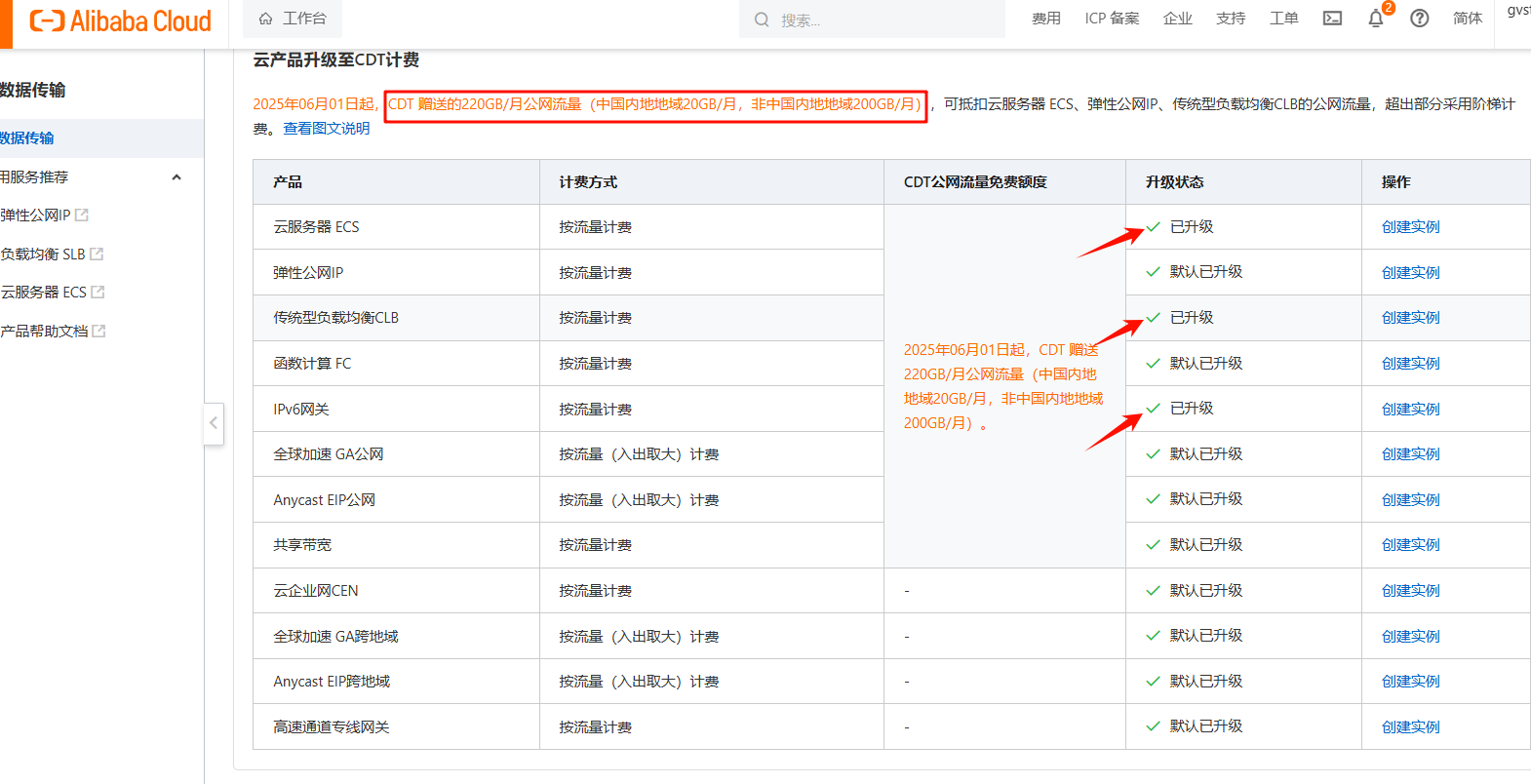Click 创建实例 for 函数计算 FC row

[1410, 364]
